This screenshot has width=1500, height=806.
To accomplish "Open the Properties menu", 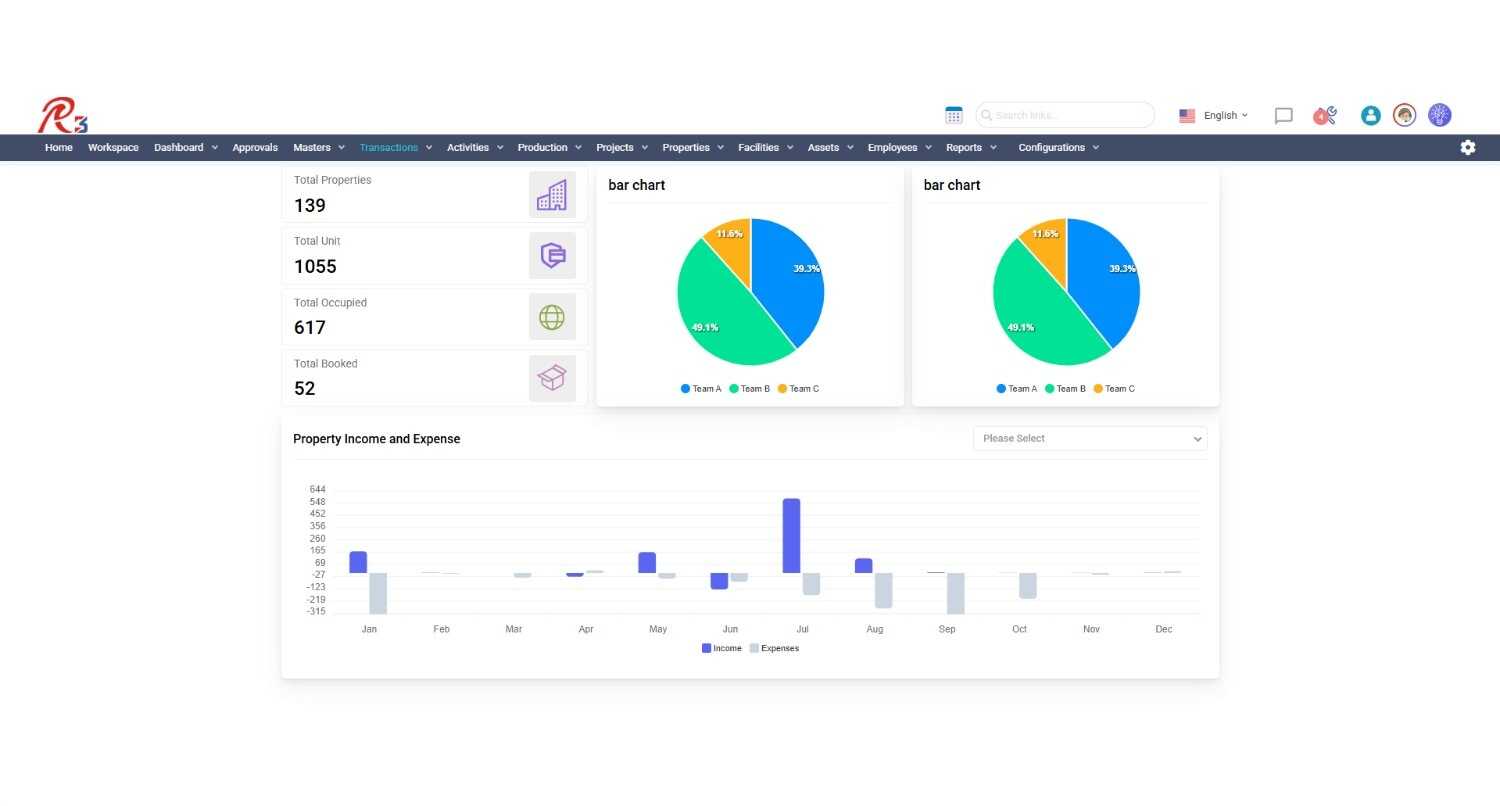I will 693,147.
